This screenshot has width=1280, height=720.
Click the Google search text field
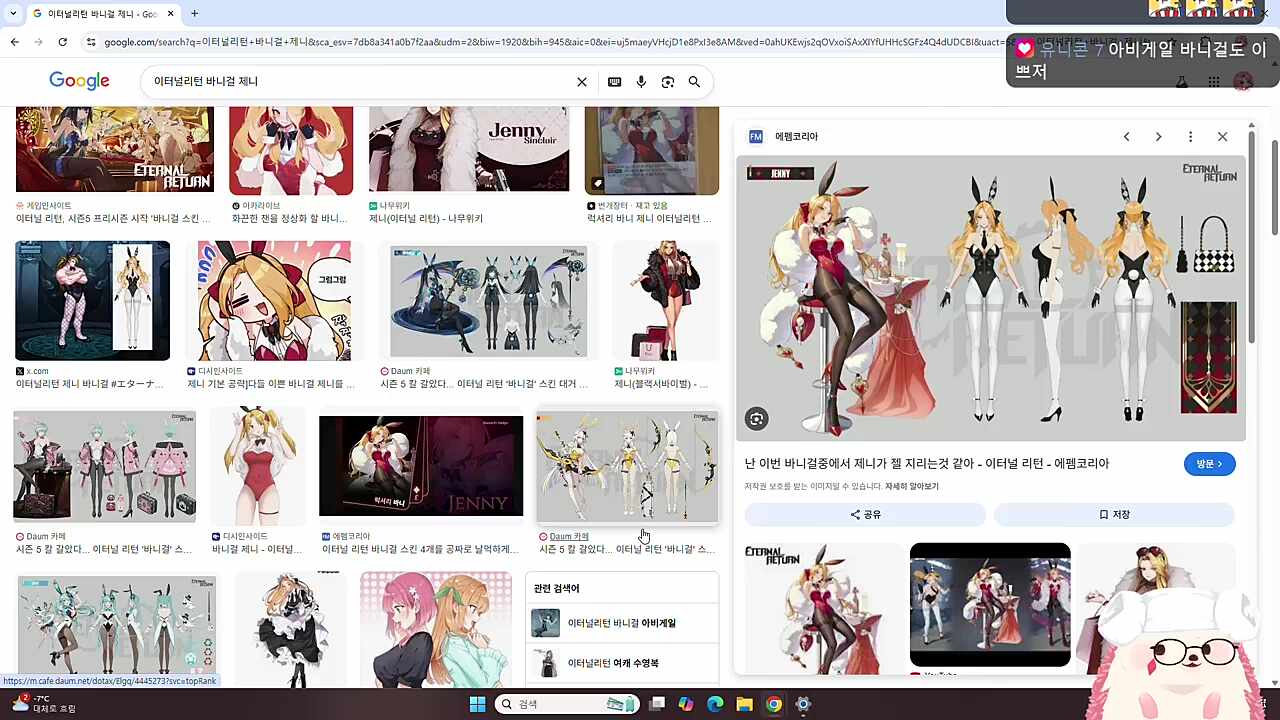(x=360, y=81)
